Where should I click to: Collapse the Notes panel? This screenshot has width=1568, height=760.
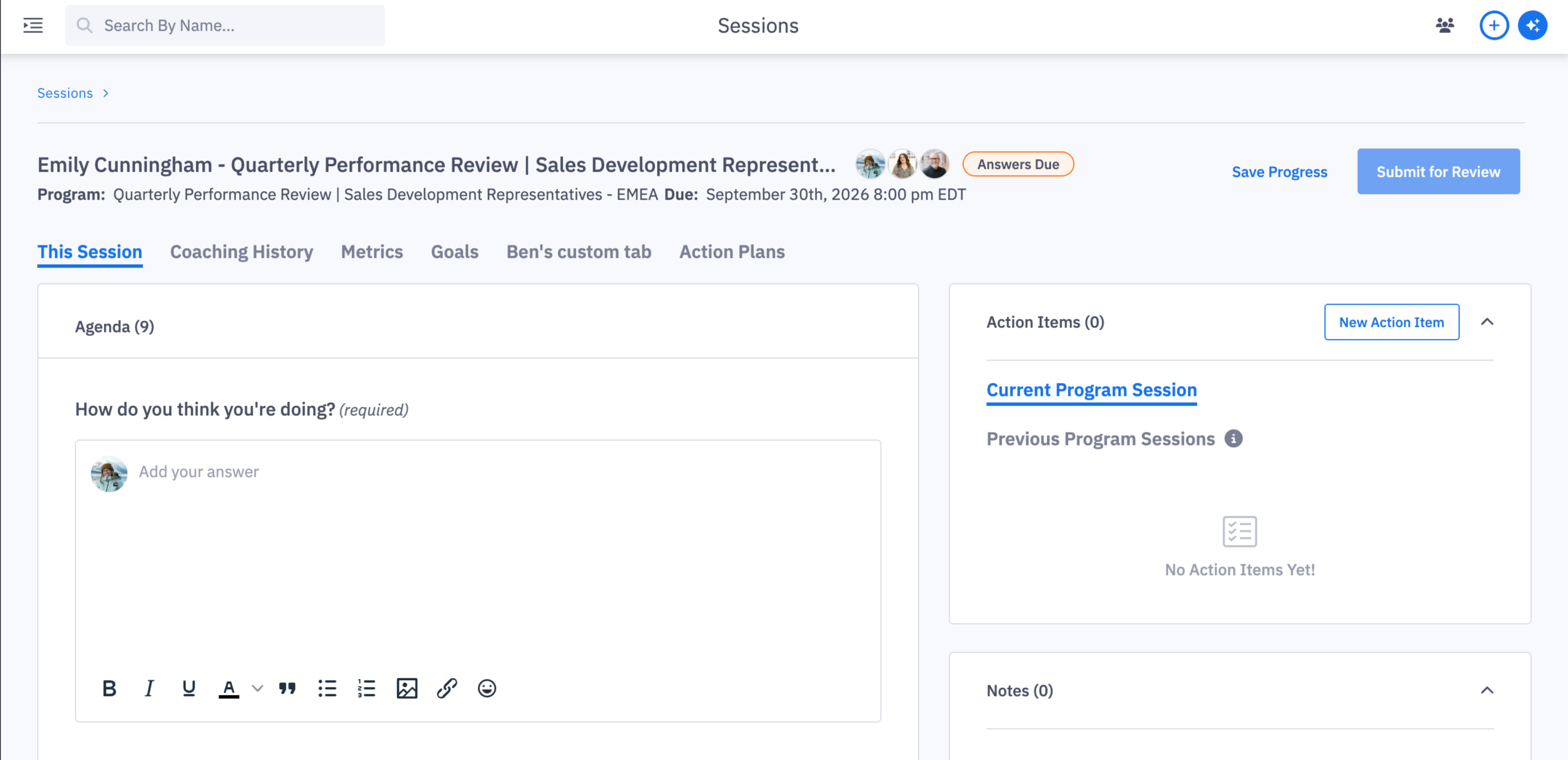point(1486,690)
